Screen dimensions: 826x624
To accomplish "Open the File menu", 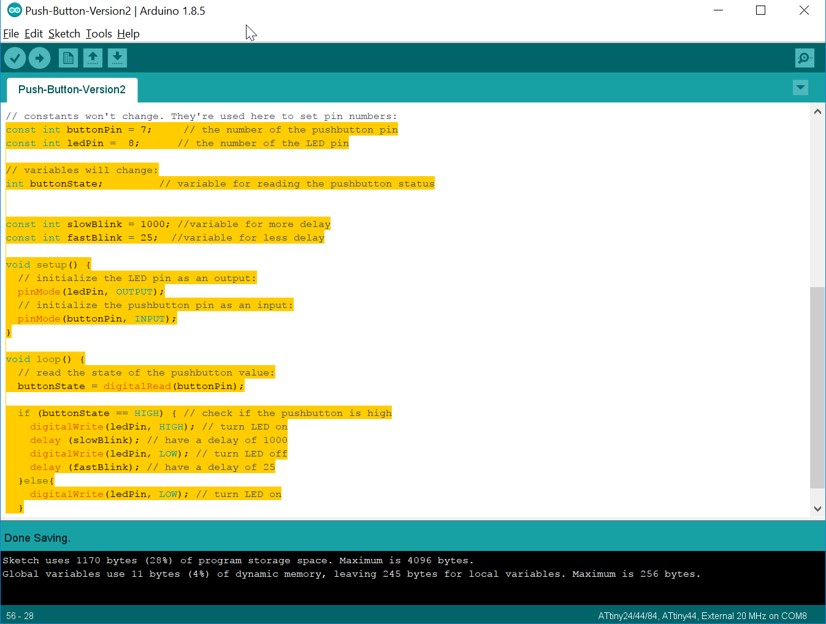I will coord(11,34).
